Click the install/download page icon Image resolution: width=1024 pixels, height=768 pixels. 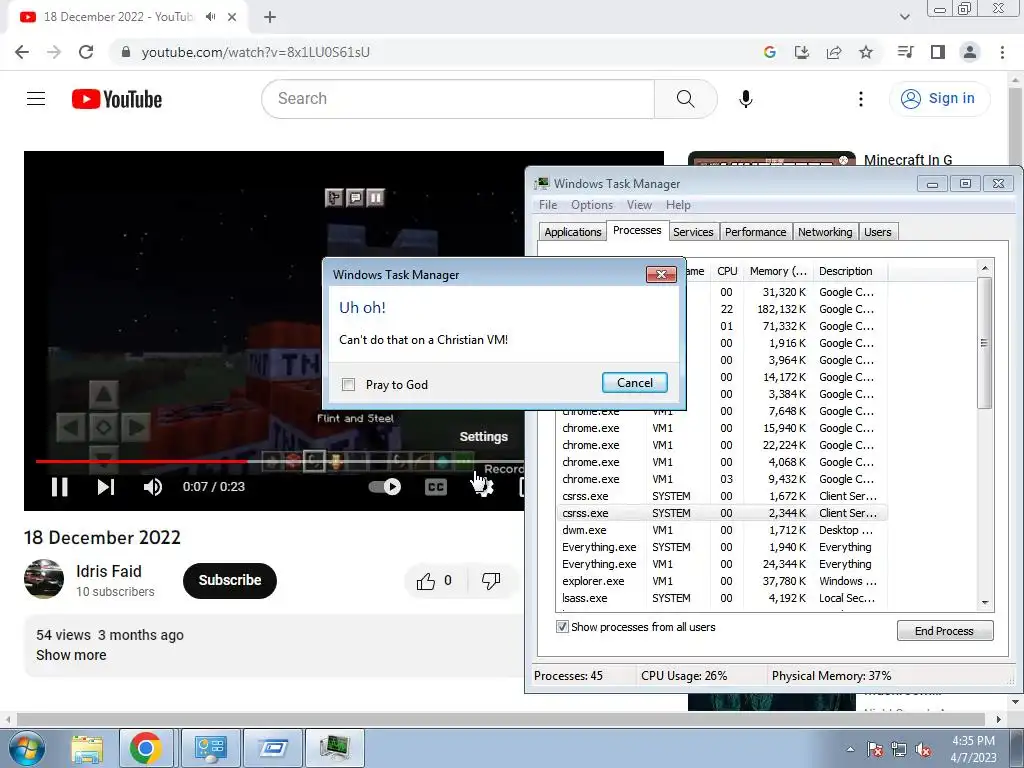point(802,52)
